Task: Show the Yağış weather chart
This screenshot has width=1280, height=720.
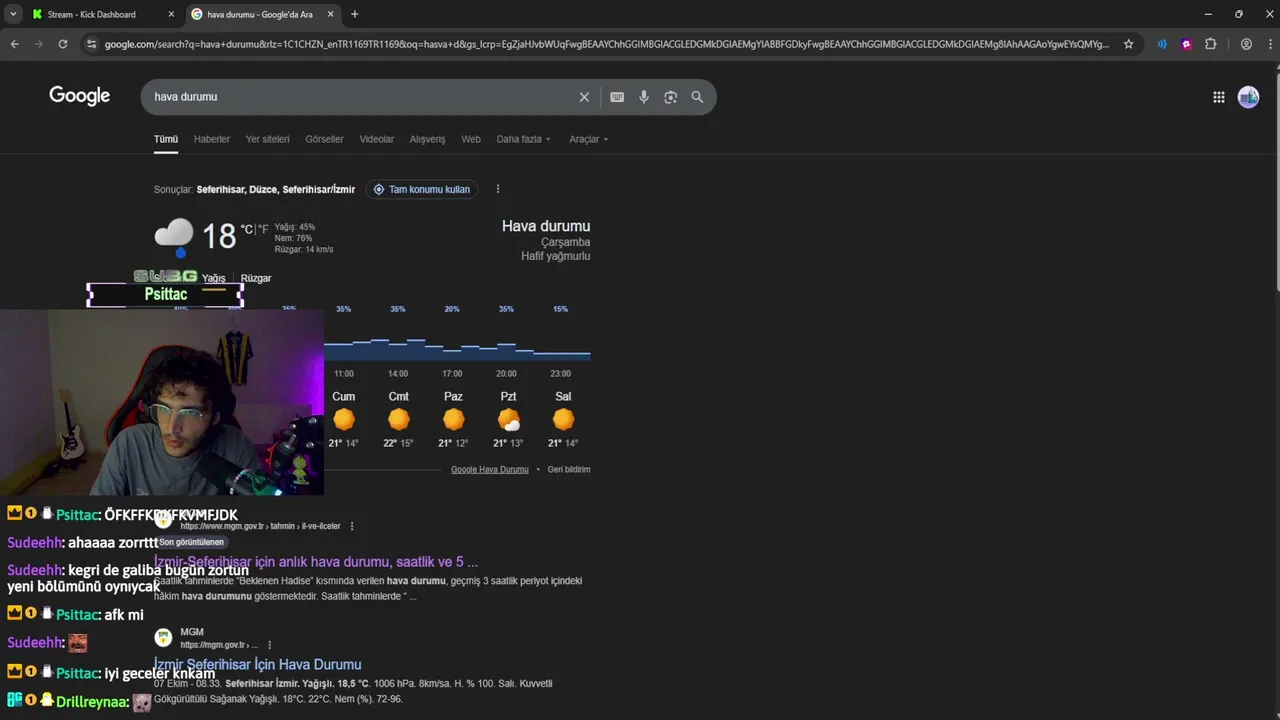Action: pos(213,278)
